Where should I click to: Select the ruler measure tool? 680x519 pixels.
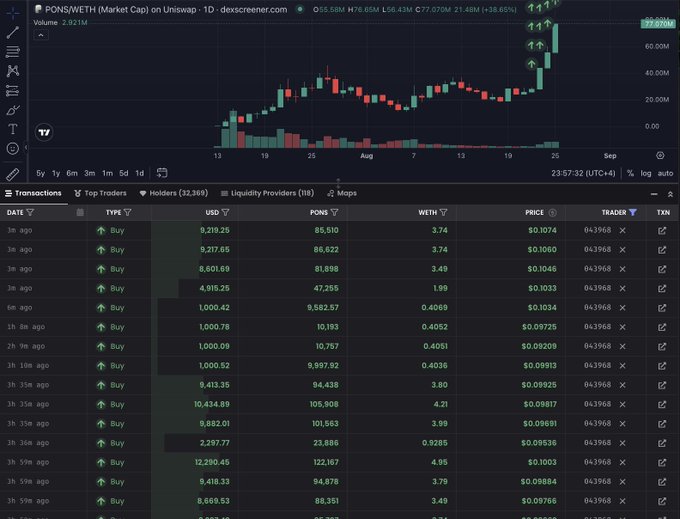coord(13,174)
